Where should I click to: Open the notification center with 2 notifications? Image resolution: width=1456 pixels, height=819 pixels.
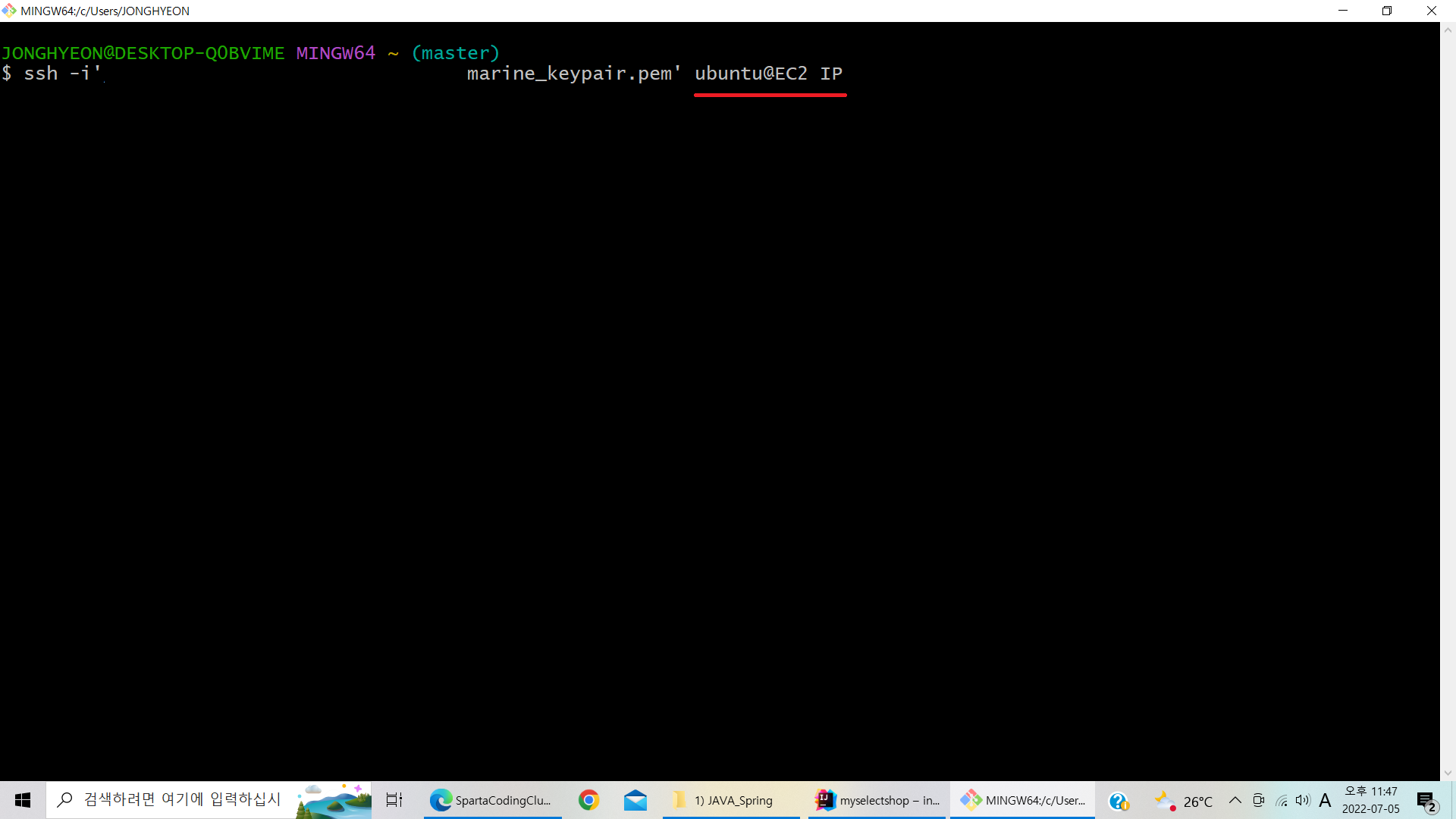[x=1426, y=801]
